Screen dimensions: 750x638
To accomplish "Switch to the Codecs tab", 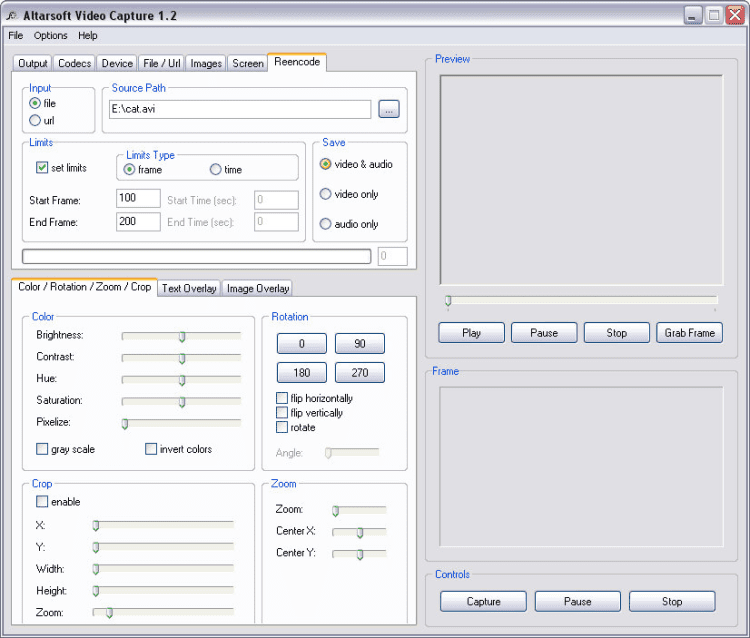I will [75, 63].
